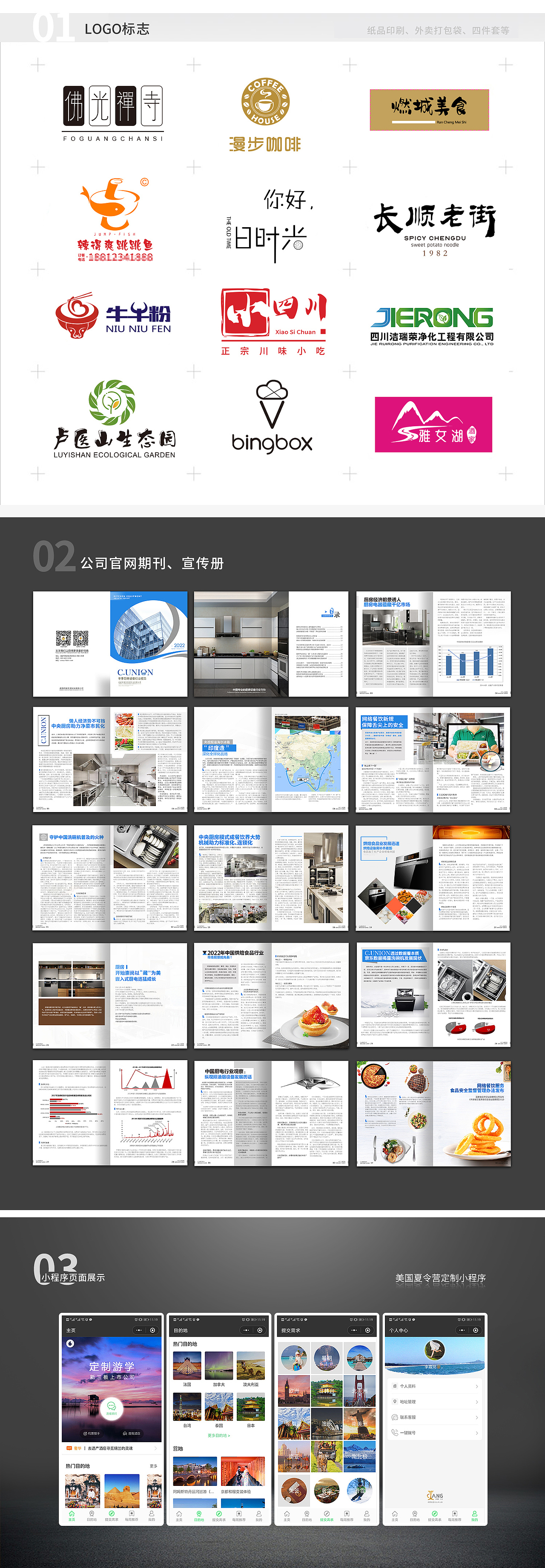The image size is (545, 1568).
Task: Select the 台湾 destination thumbnail
Action: (x=187, y=1407)
